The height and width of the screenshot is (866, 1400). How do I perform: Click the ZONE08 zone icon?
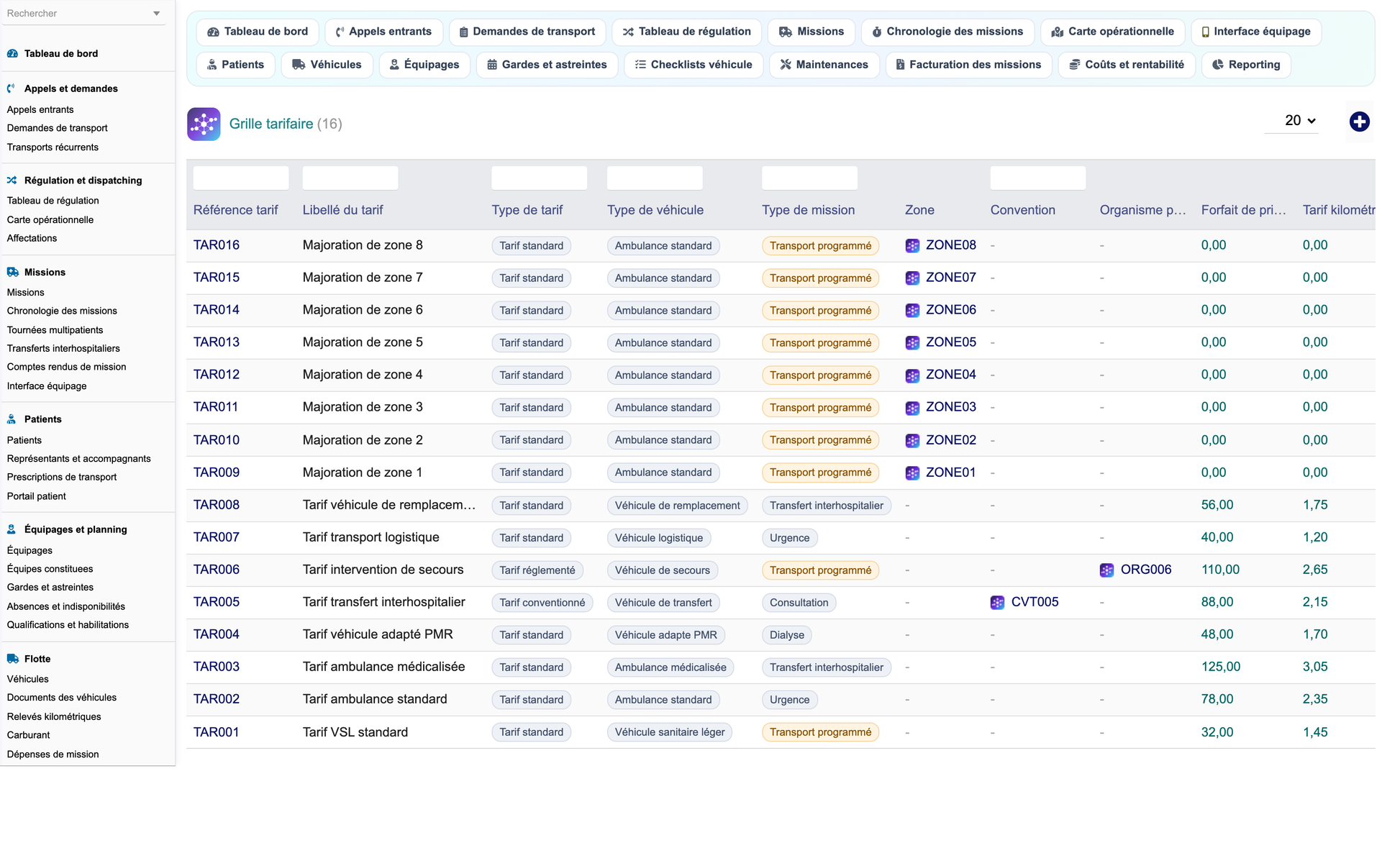click(912, 246)
